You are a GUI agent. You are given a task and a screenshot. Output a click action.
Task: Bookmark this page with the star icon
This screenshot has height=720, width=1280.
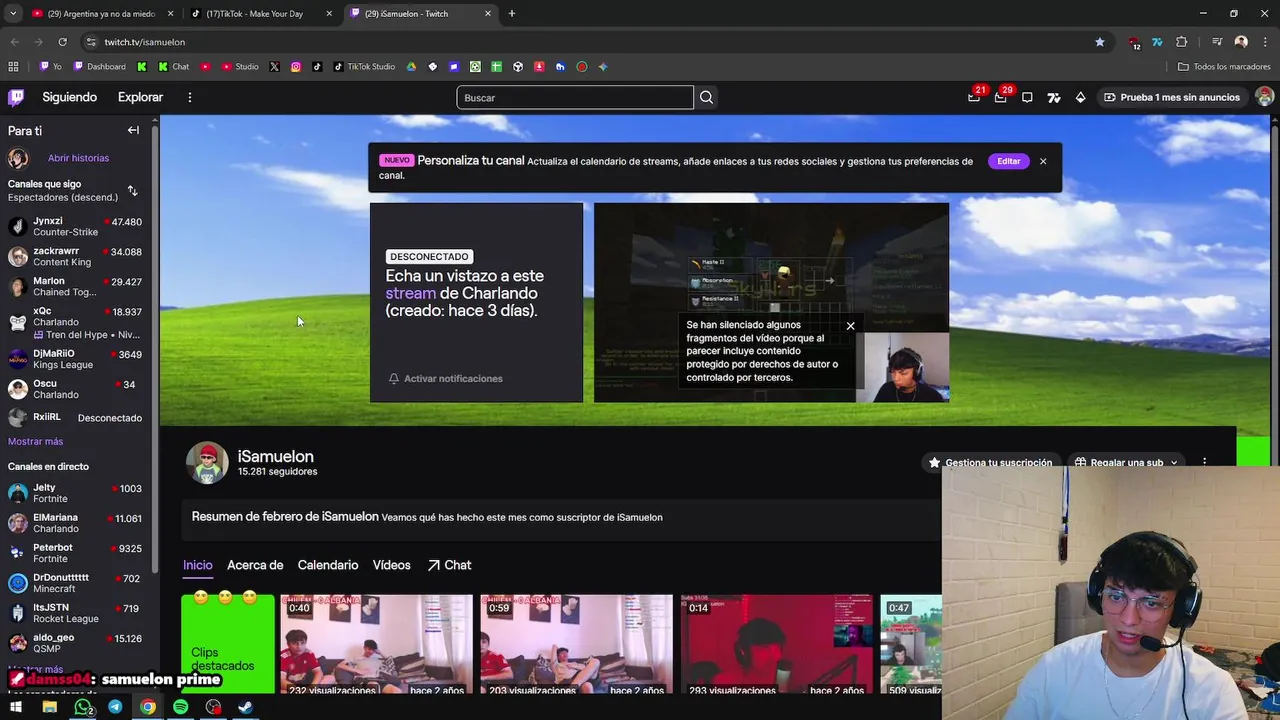(x=1100, y=42)
